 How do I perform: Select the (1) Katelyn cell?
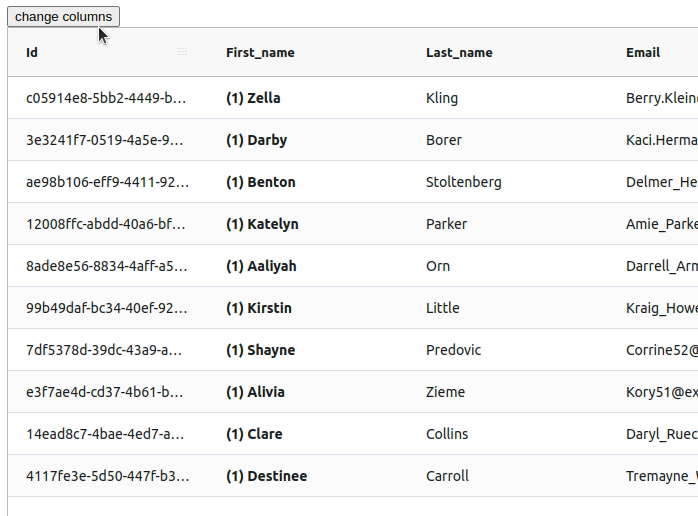tap(308, 223)
